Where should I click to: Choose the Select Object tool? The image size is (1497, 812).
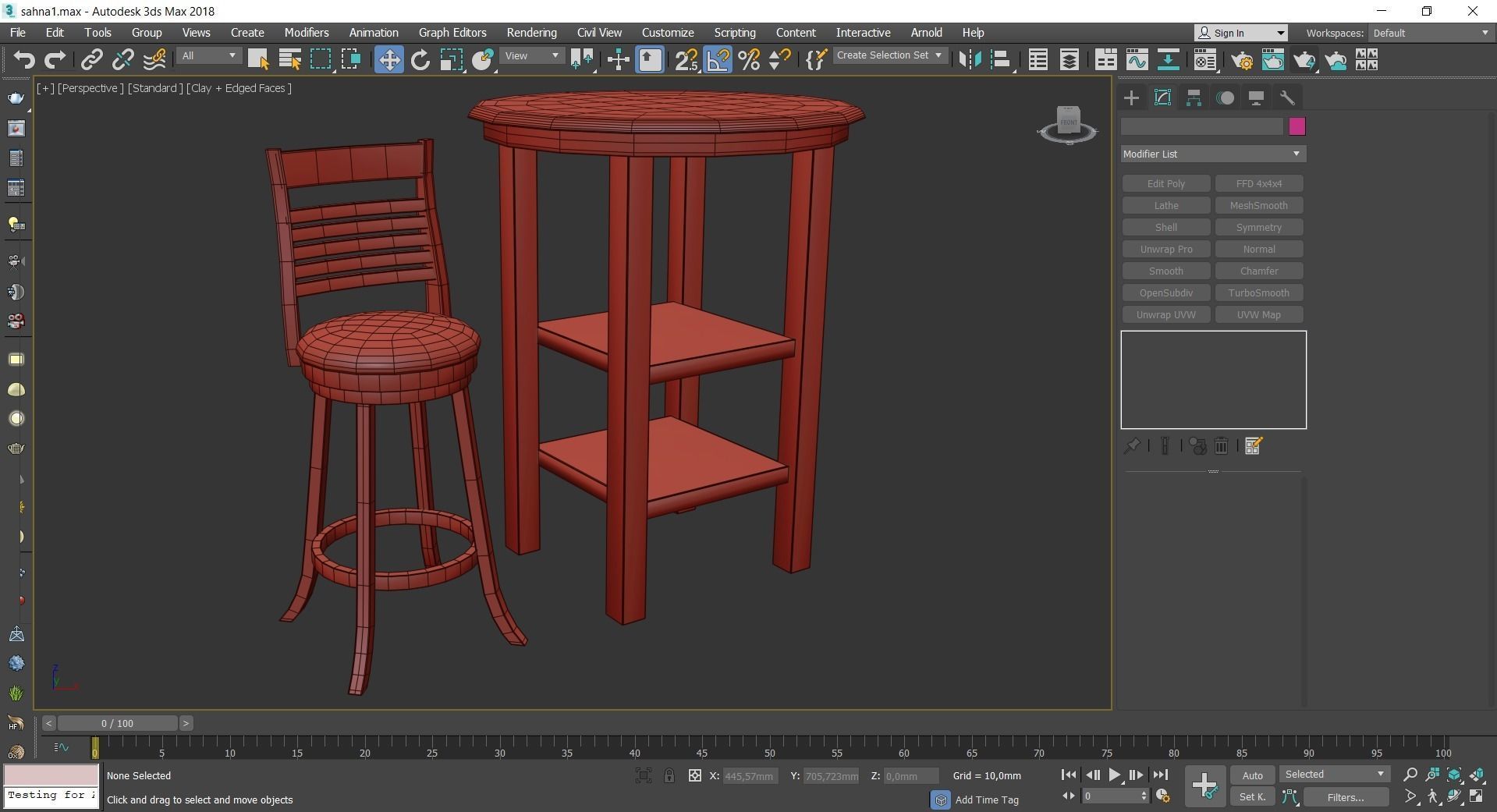pyautogui.click(x=258, y=60)
